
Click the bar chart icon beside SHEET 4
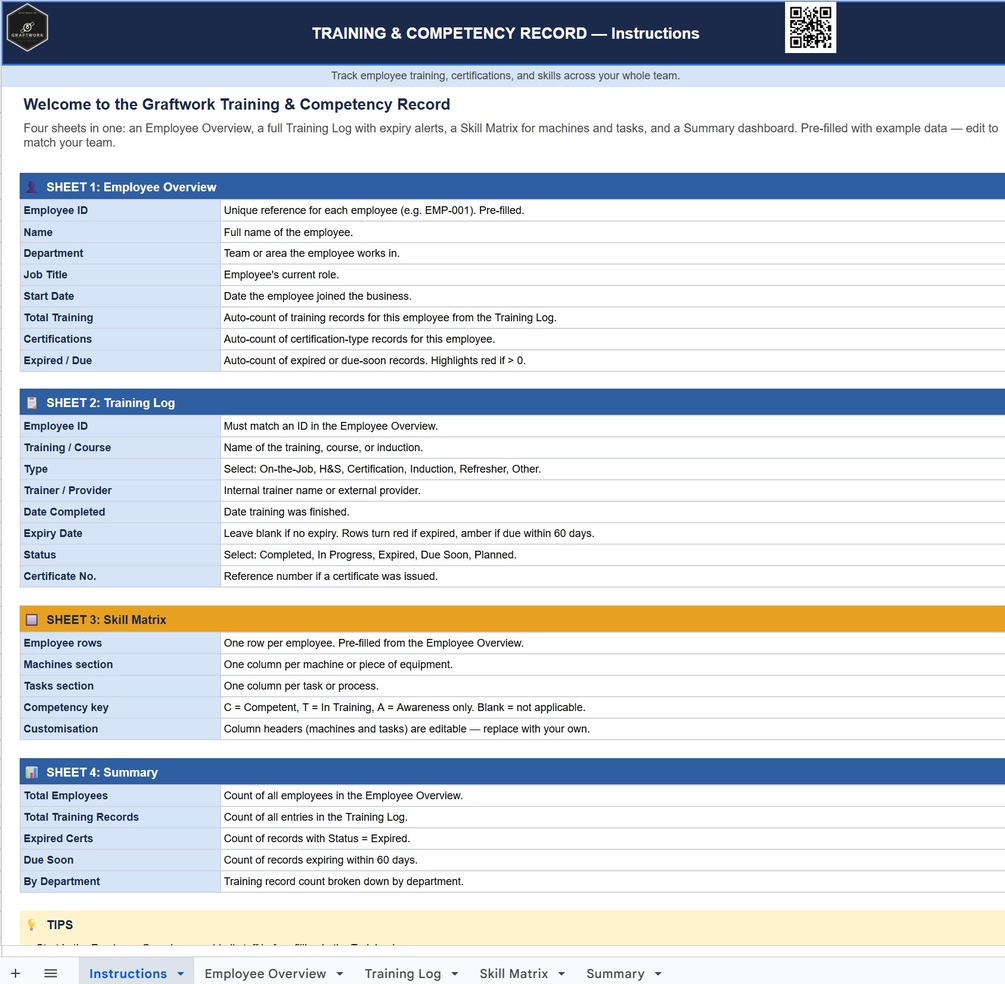tap(31, 772)
